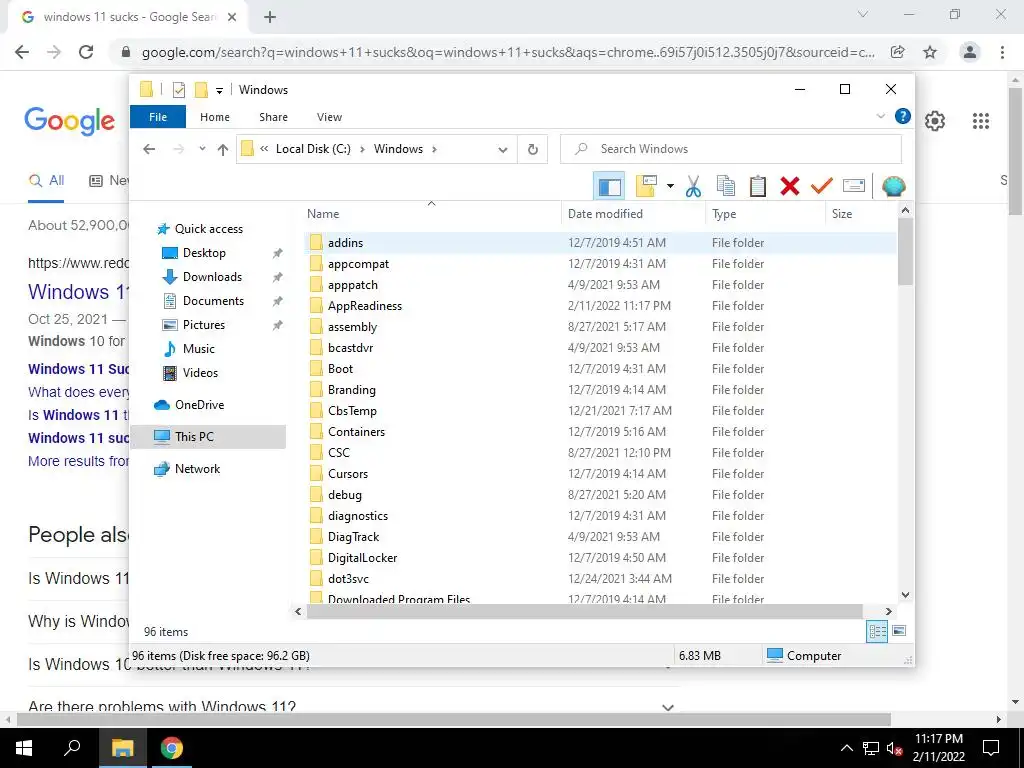Image resolution: width=1024 pixels, height=768 pixels.
Task: Switch to Details view icon at bottom
Action: [877, 632]
